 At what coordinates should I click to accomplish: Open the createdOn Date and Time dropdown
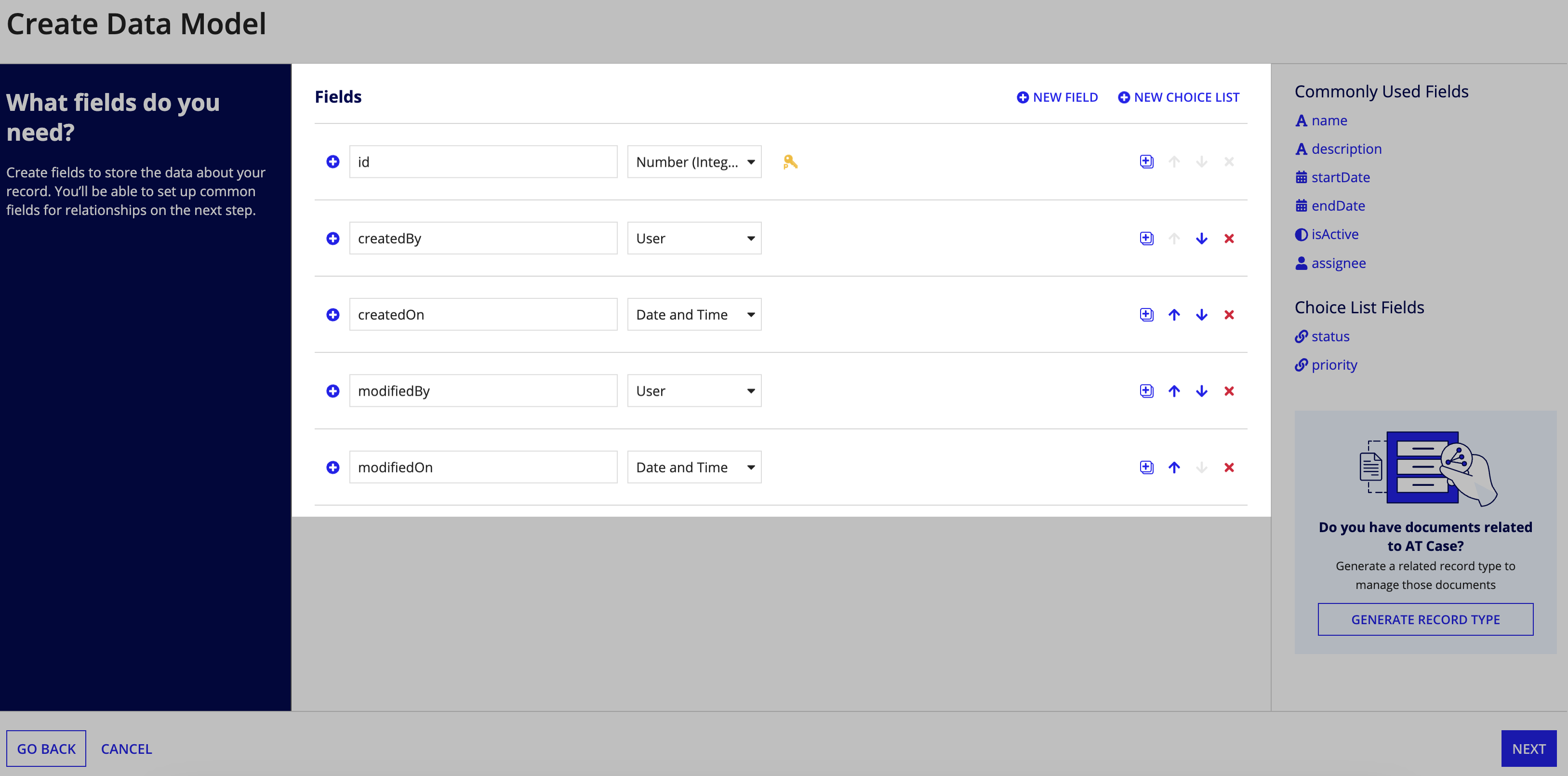pyautogui.click(x=694, y=315)
